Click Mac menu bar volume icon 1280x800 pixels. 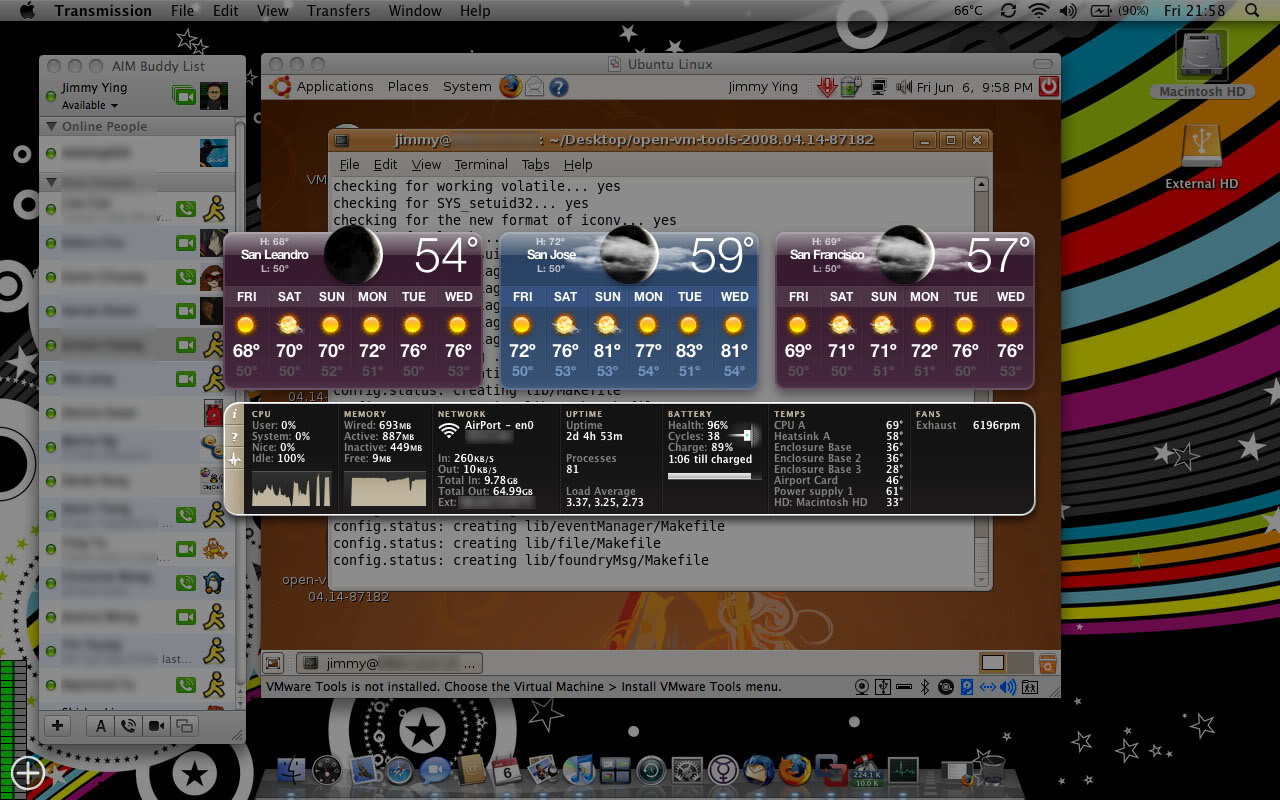coord(1068,11)
